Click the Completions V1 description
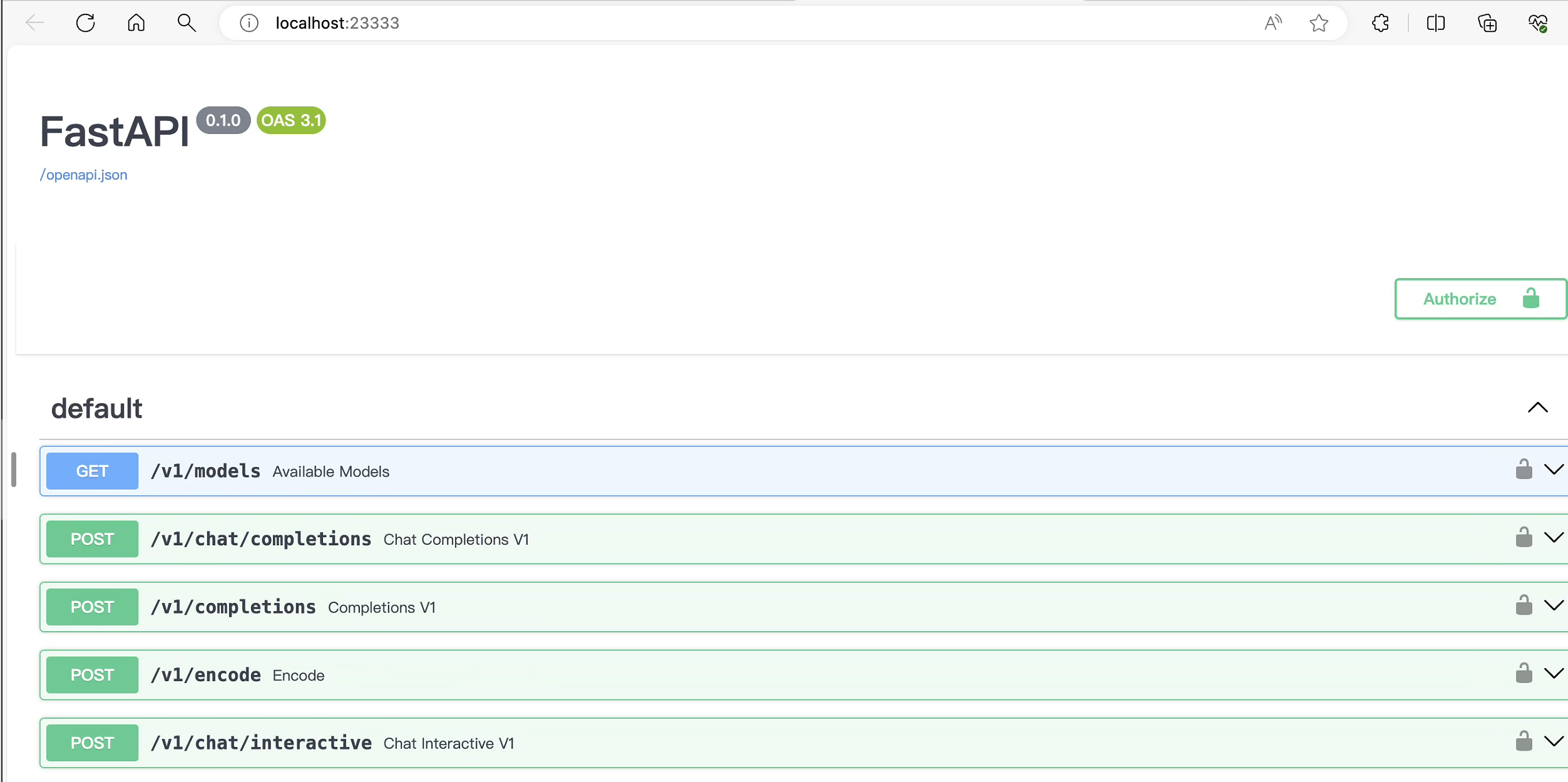This screenshot has width=1568, height=782. click(382, 607)
